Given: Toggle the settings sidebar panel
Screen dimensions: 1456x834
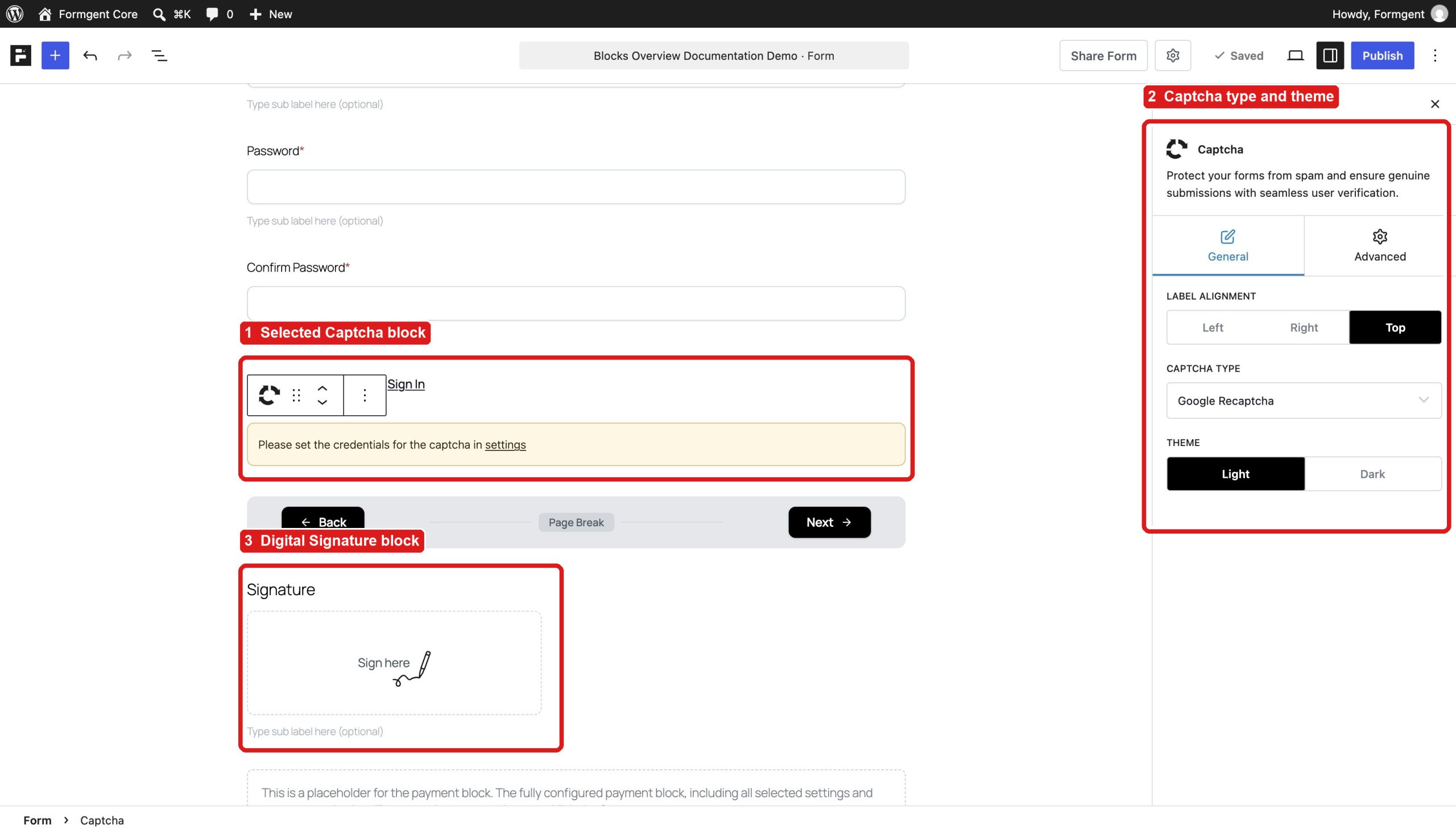Looking at the screenshot, I should pos(1330,56).
